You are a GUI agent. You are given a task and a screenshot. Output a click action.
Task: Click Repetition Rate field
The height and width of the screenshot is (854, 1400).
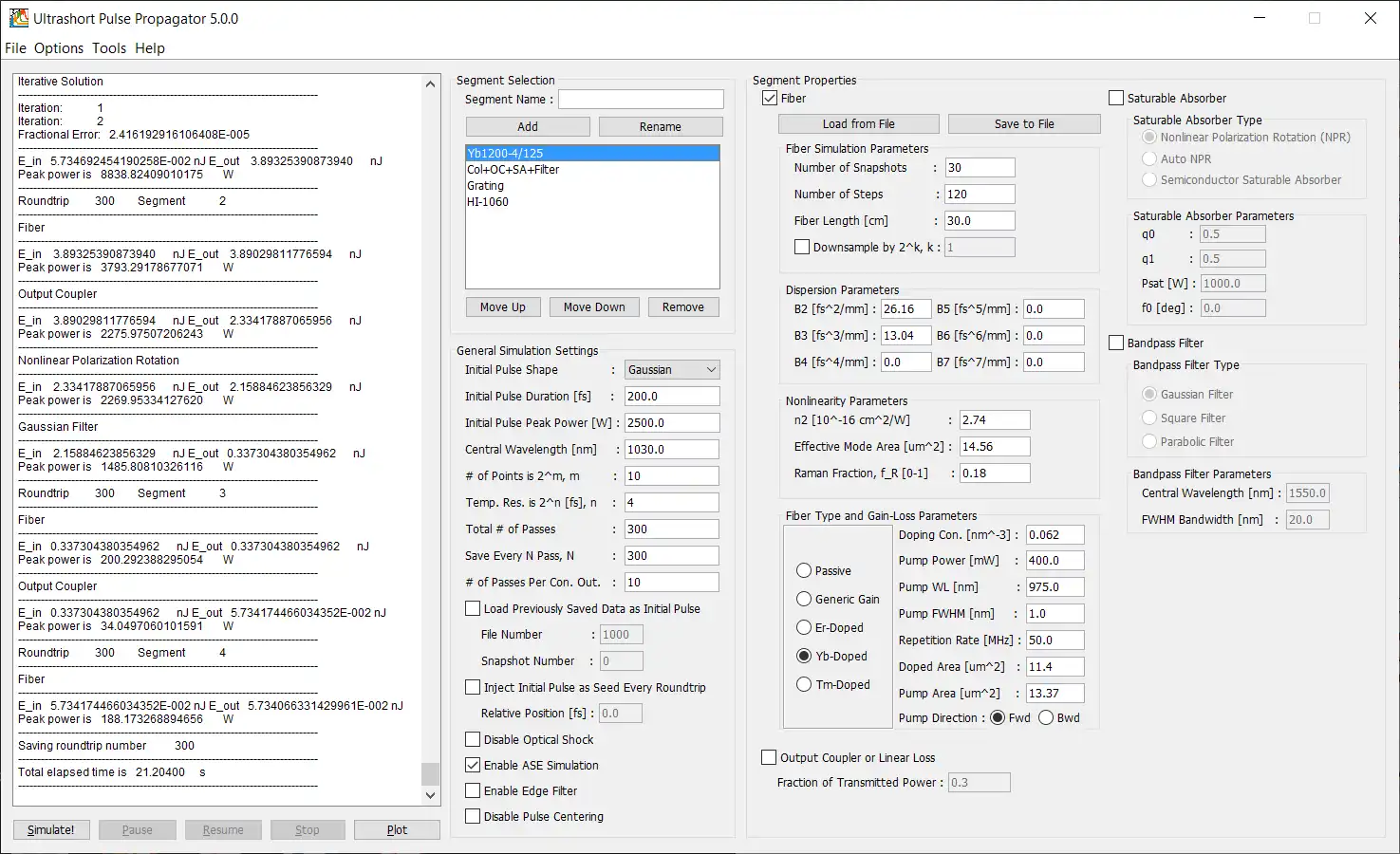pos(1055,640)
